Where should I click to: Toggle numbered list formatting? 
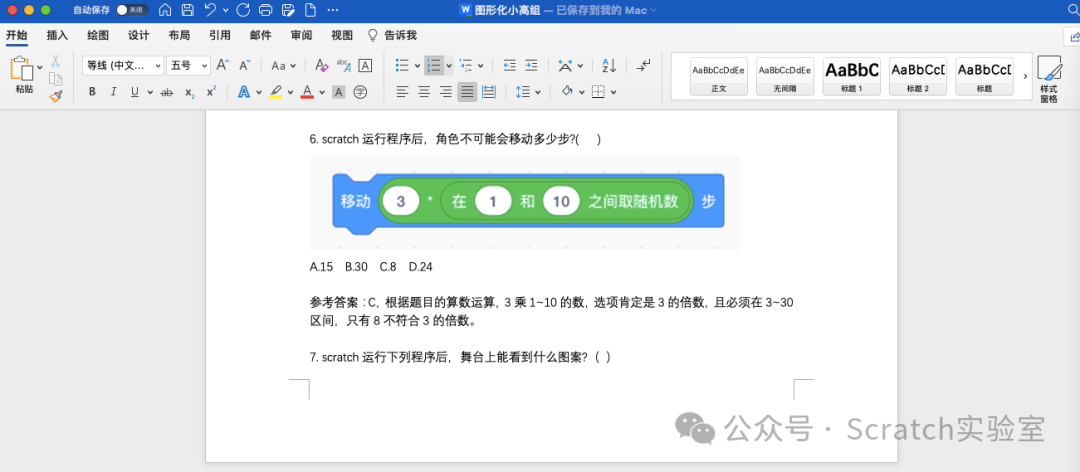coord(434,65)
